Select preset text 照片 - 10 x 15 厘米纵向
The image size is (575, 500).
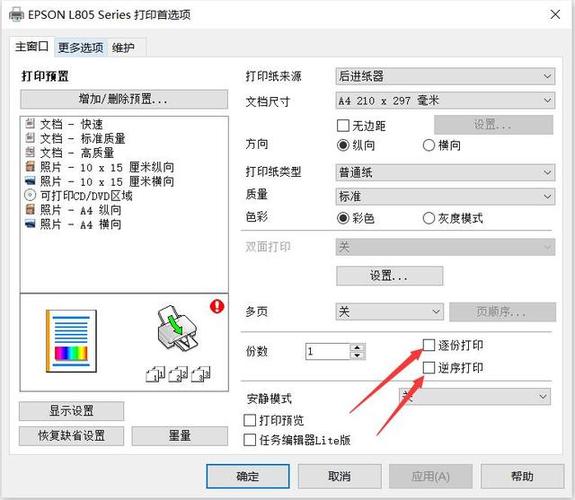[107, 167]
